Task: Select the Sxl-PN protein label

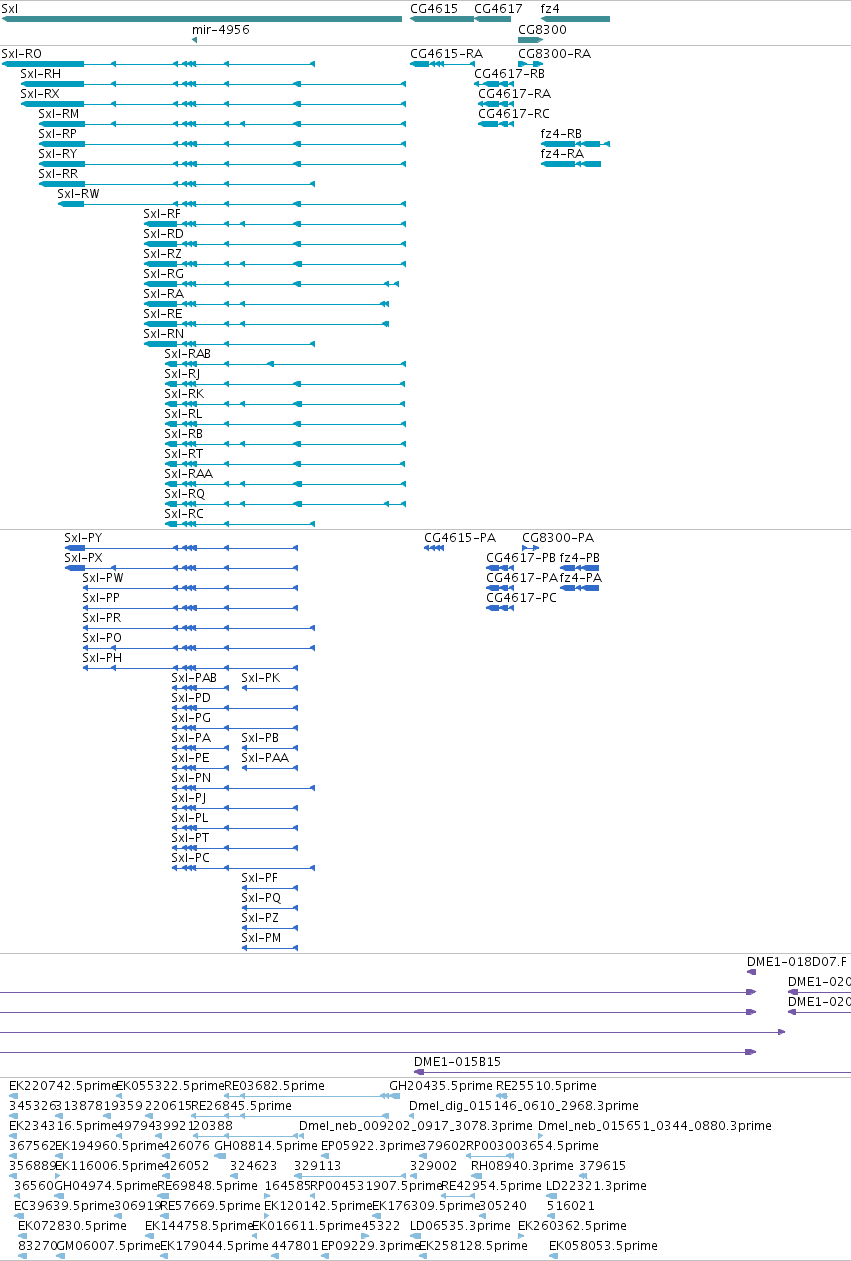Action: point(191,778)
